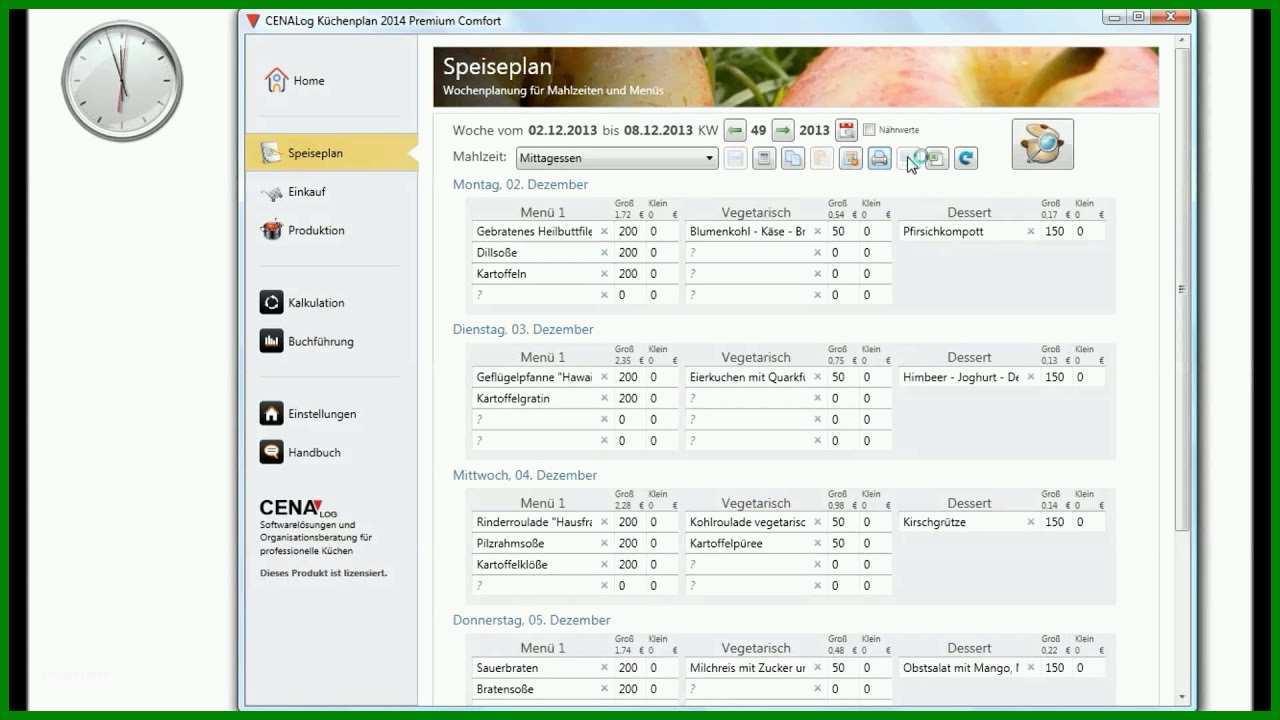Refresh the plan with blue arrow icon
This screenshot has height=720, width=1280.
pos(965,158)
